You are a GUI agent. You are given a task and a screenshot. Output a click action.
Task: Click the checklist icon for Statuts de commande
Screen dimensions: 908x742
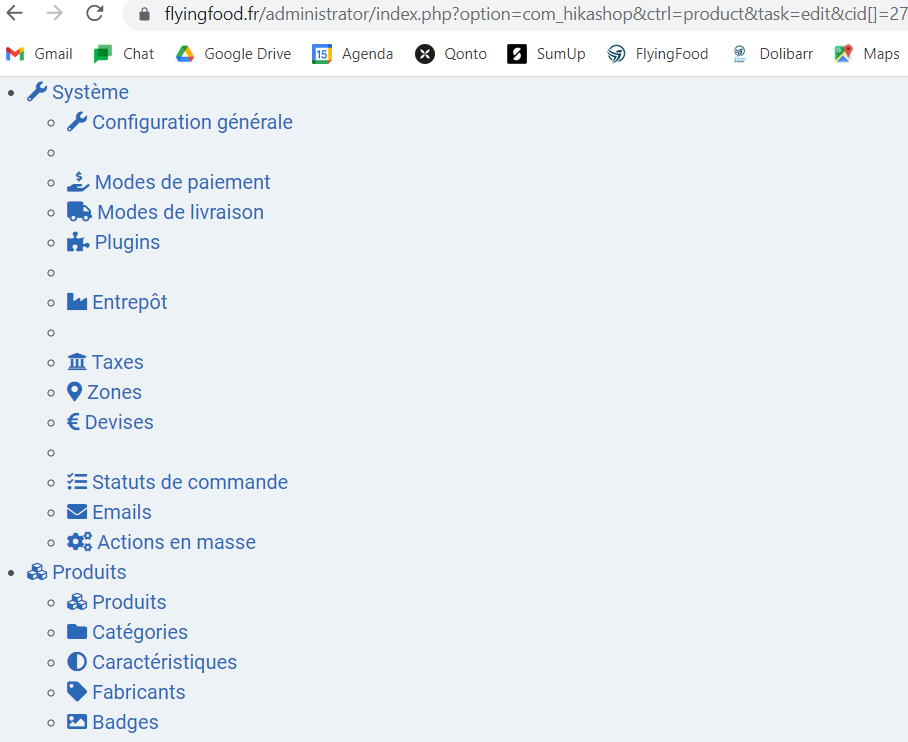[77, 482]
